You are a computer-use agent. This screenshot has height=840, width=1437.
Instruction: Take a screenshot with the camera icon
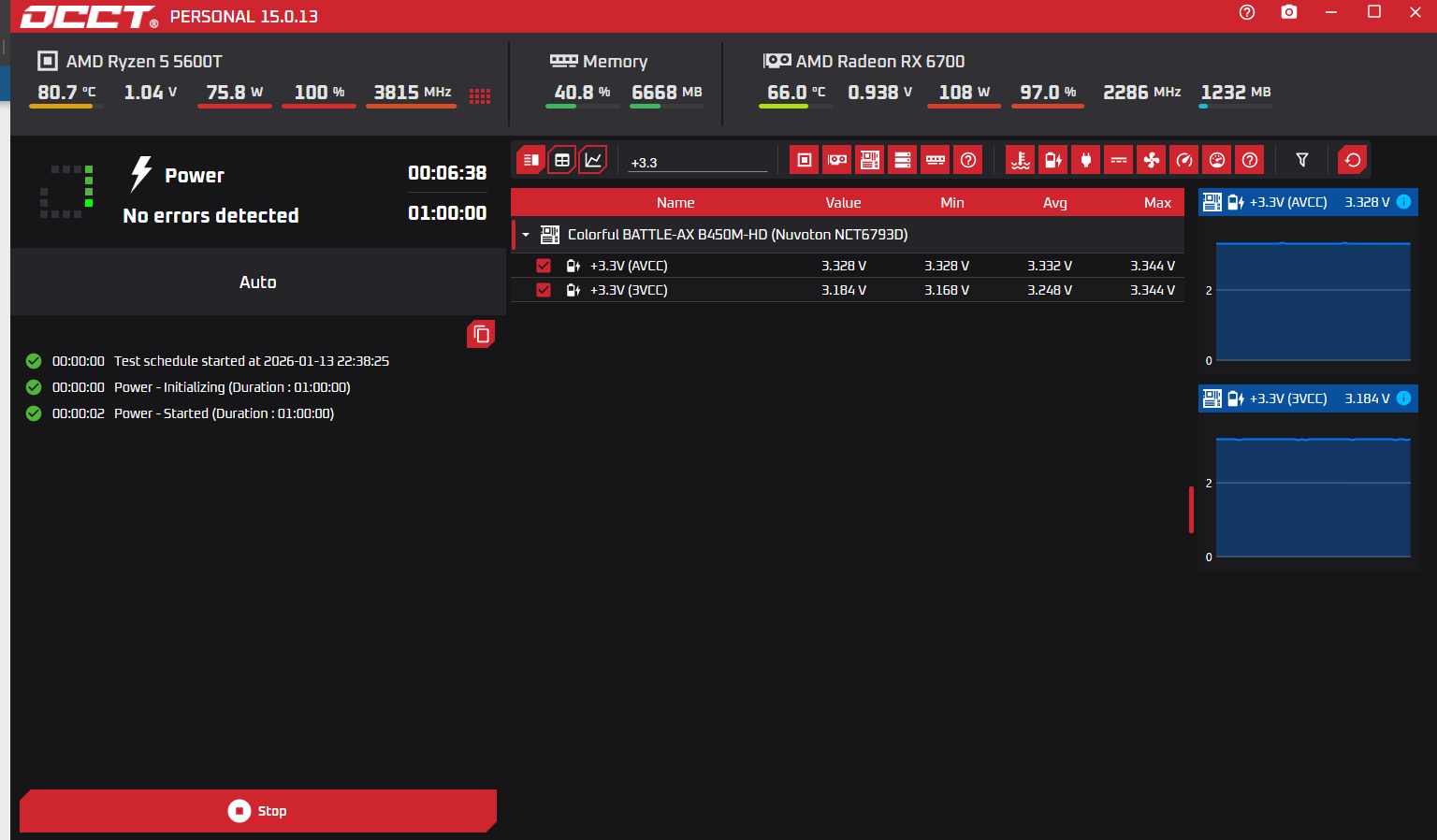coord(1289,12)
